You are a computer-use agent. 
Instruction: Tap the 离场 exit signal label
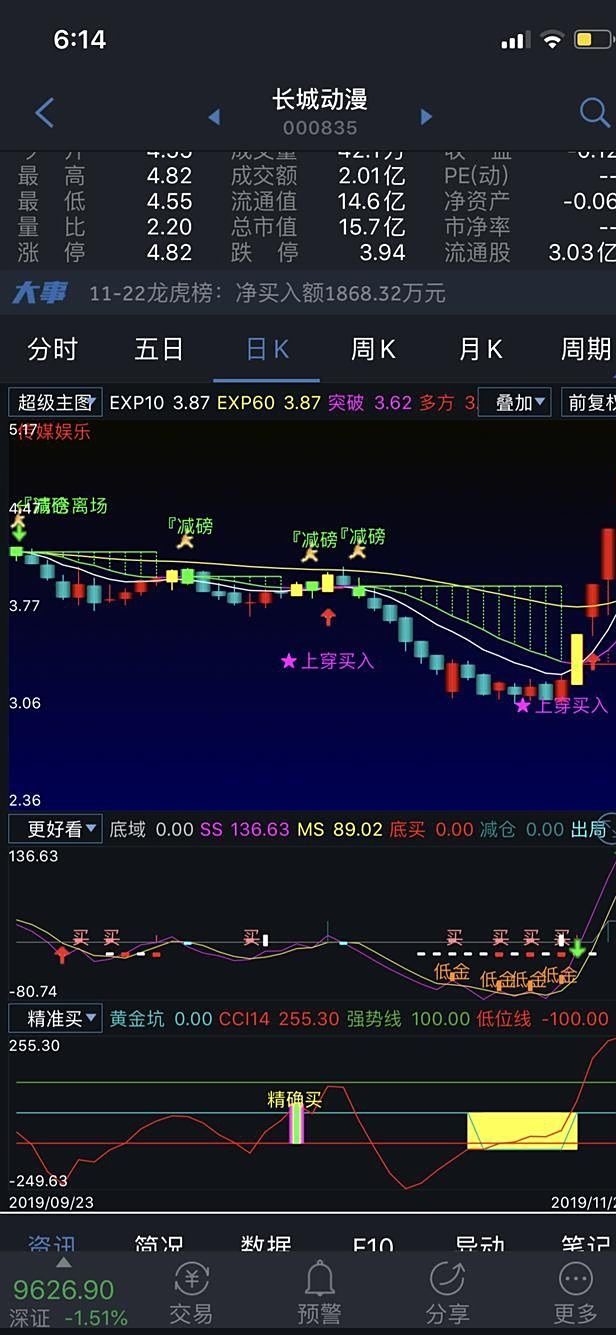89,506
